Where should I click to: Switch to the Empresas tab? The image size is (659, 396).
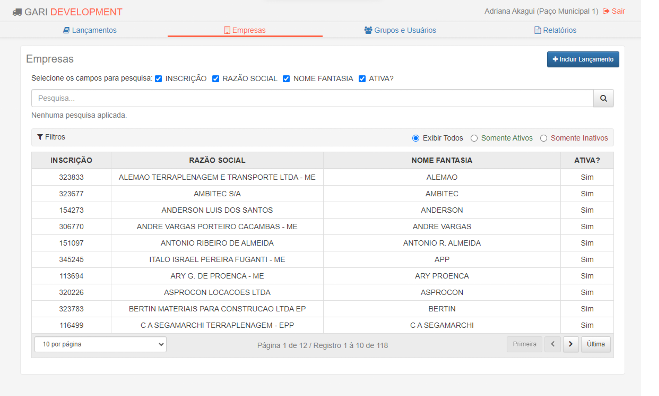tap(245, 30)
